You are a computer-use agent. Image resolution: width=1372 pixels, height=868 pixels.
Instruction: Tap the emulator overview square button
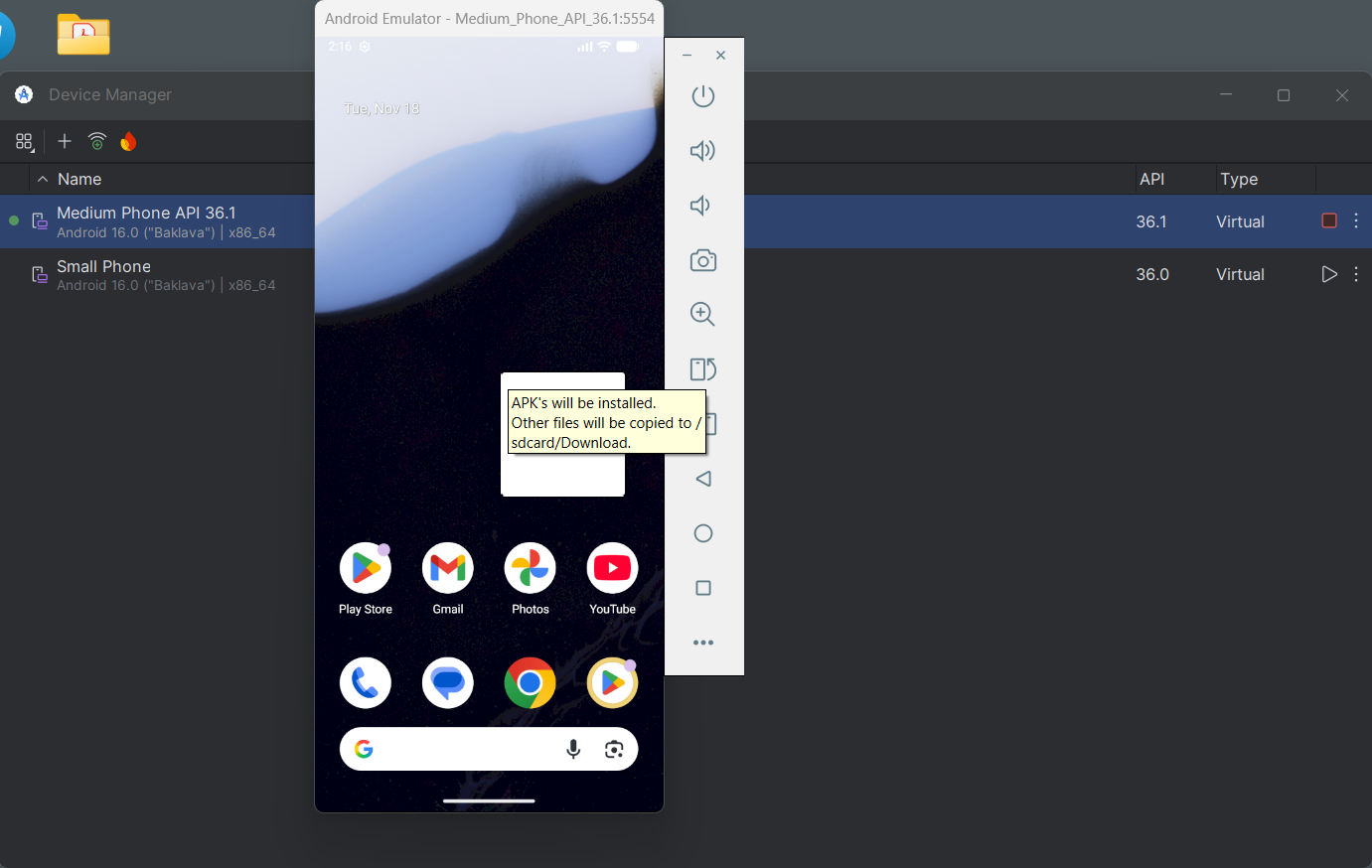click(703, 588)
